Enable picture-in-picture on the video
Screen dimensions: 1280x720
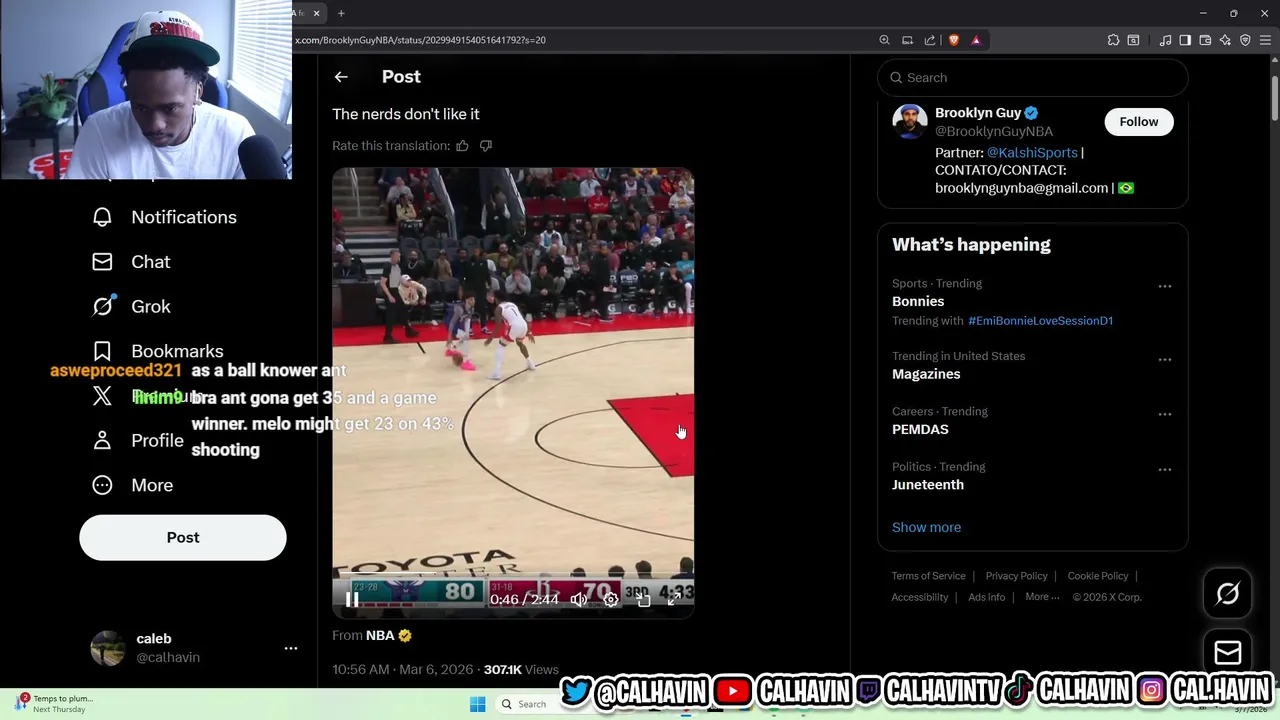click(643, 599)
